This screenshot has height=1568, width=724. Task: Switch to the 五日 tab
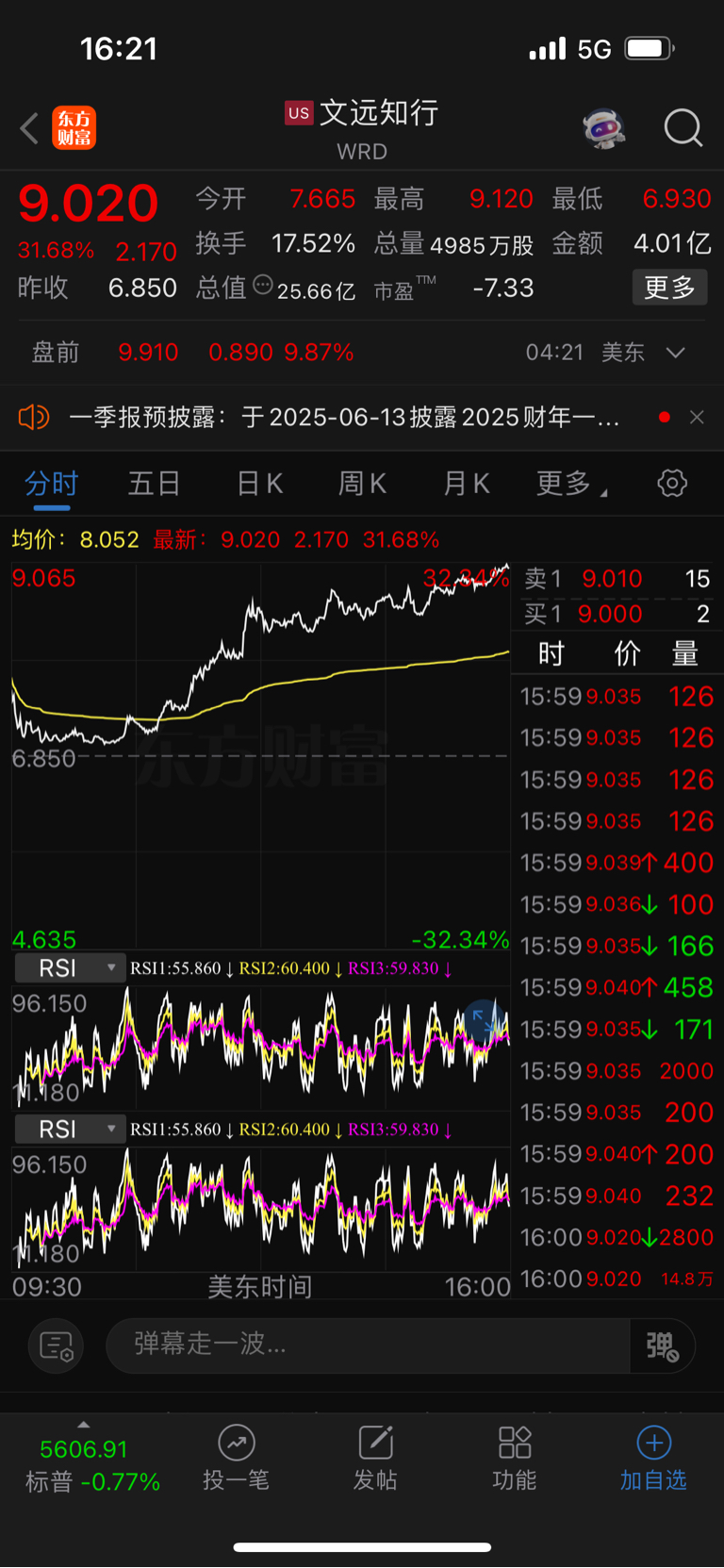point(155,484)
